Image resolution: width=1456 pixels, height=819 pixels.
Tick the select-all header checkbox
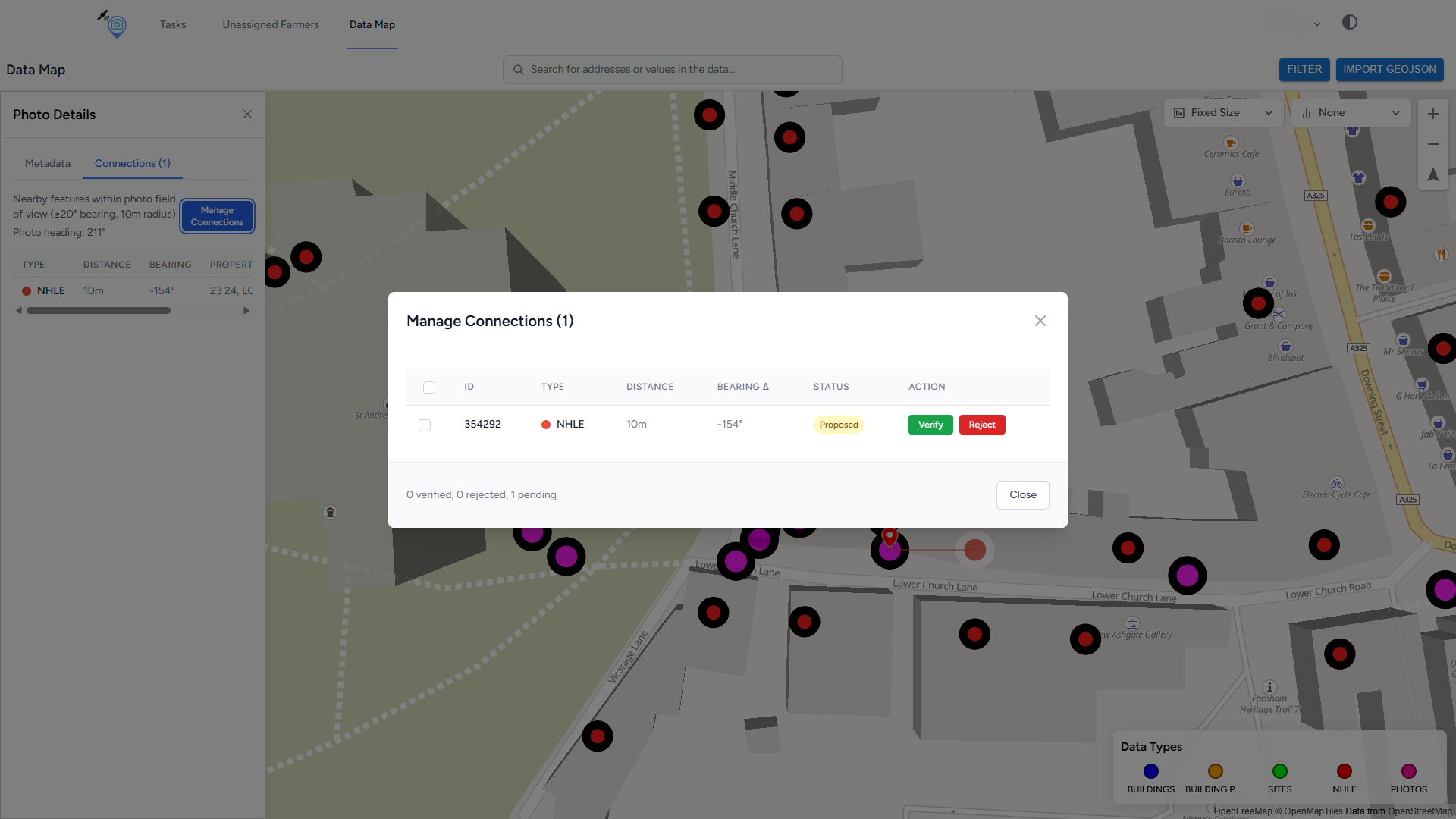tap(429, 388)
